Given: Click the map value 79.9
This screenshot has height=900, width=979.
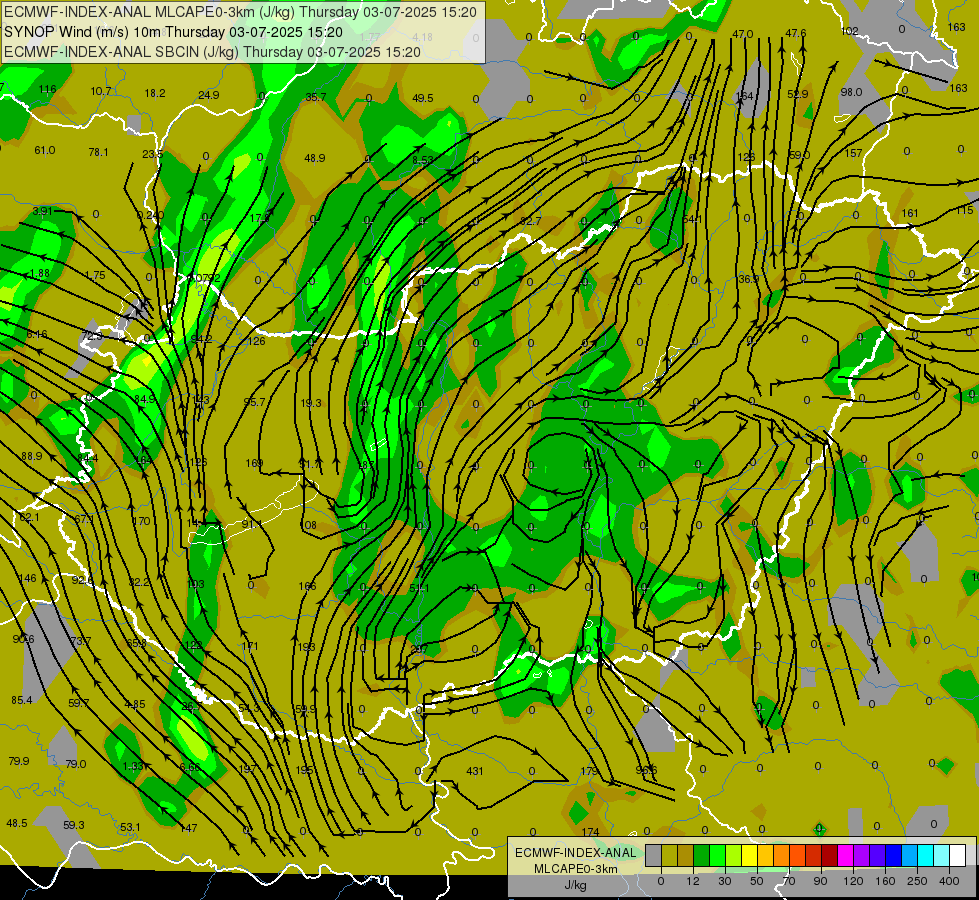Looking at the screenshot, I should 19,761.
